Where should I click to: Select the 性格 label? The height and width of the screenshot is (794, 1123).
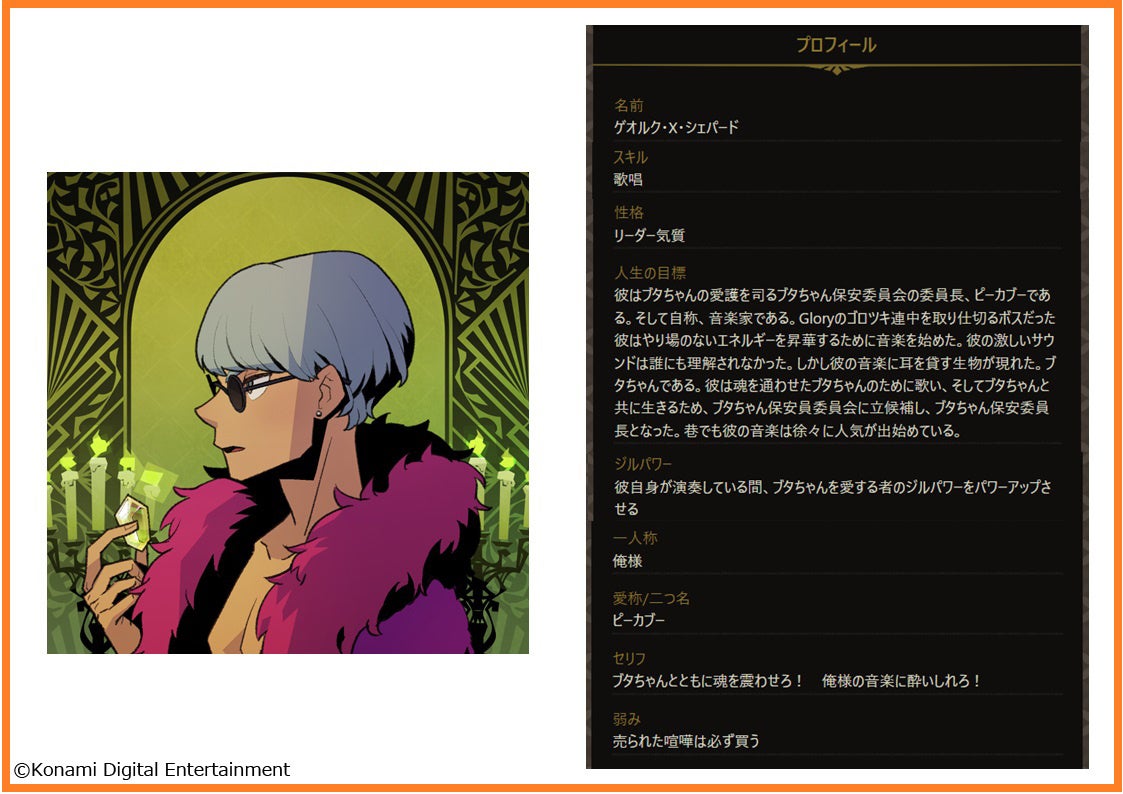tap(629, 213)
